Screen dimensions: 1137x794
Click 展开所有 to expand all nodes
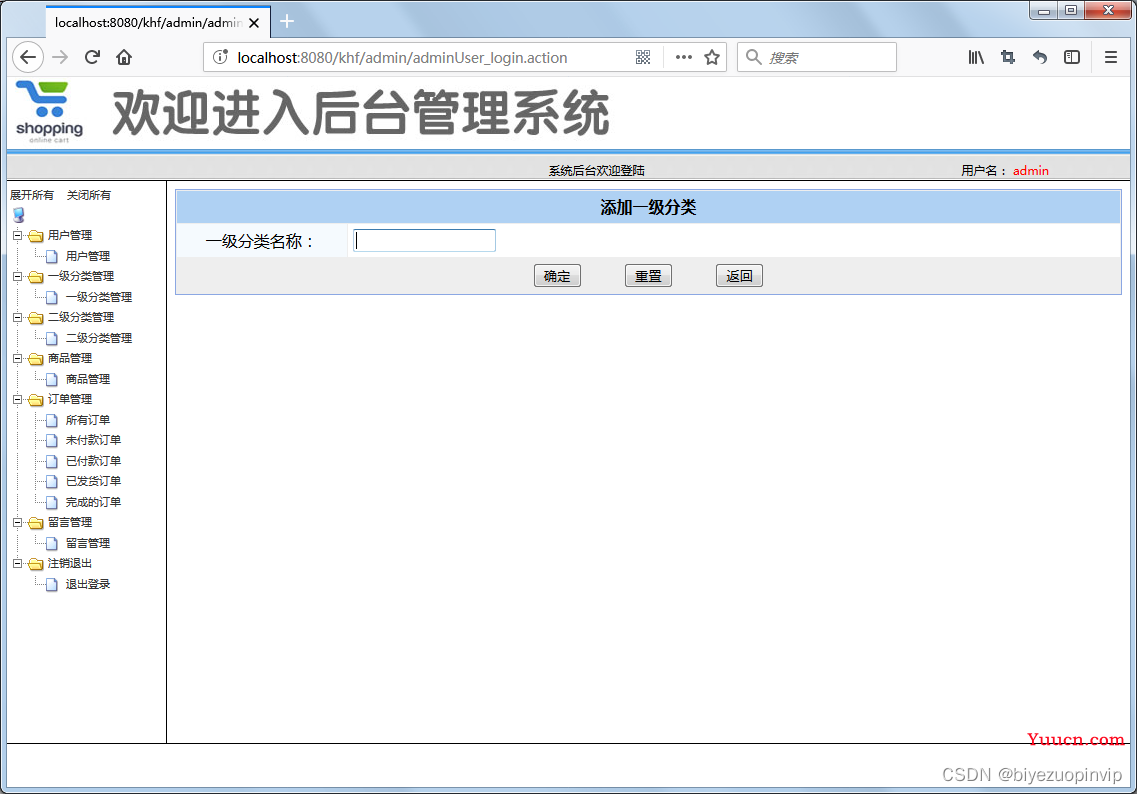[32, 195]
